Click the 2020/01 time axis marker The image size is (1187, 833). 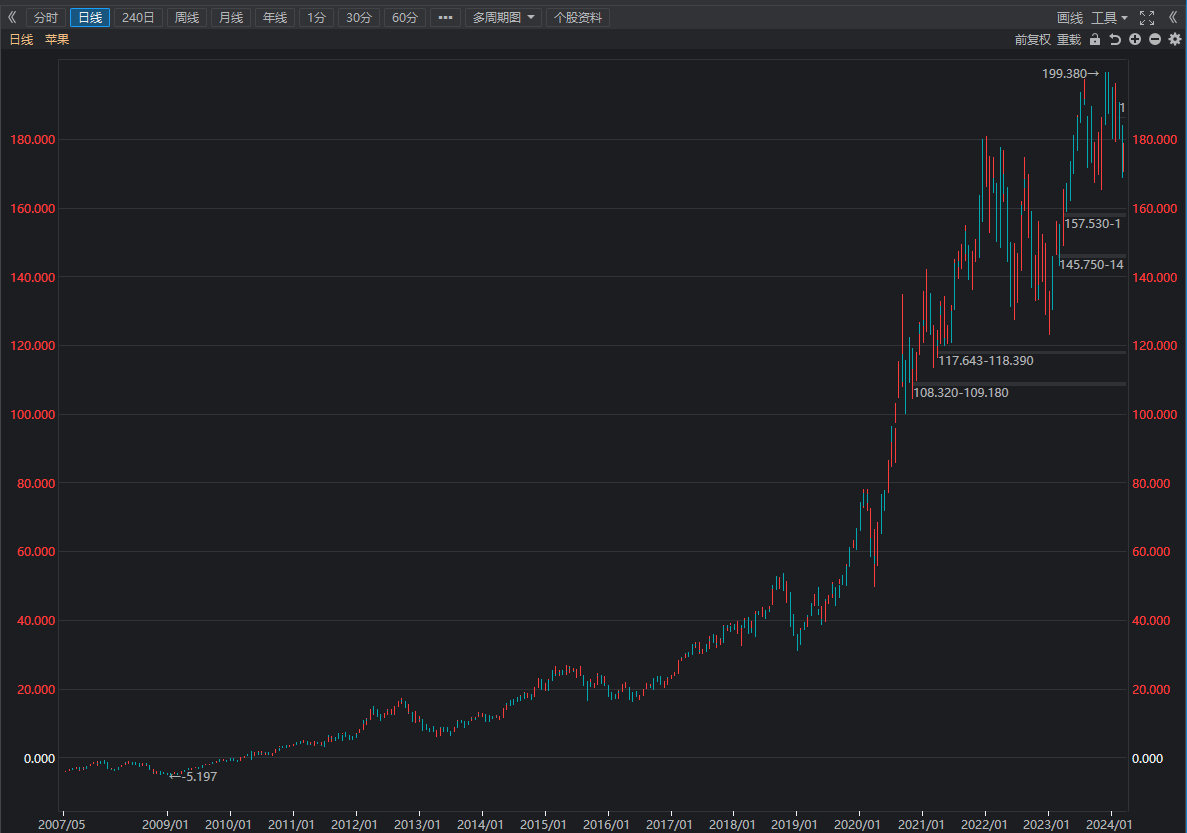pos(857,825)
